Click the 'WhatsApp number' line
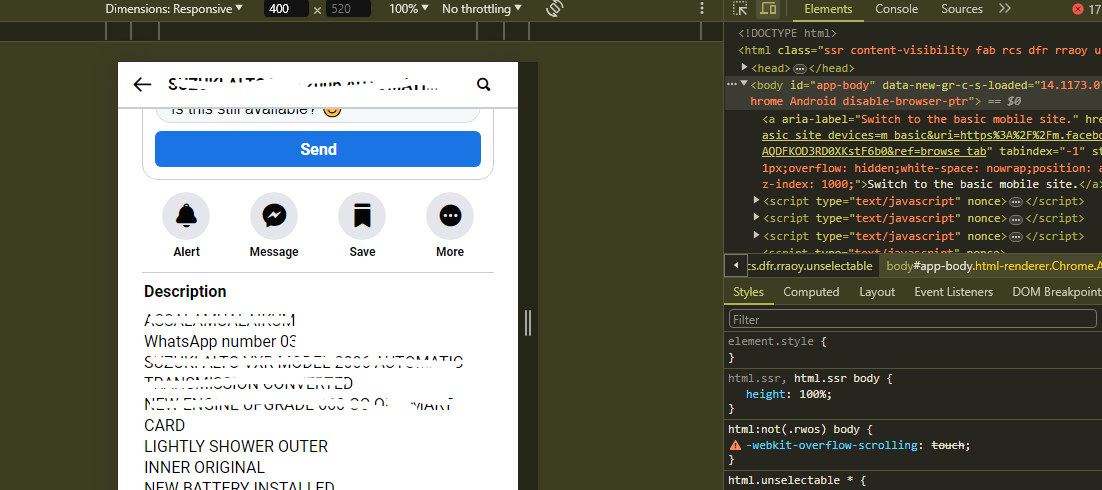This screenshot has width=1102, height=490. pyautogui.click(x=218, y=342)
